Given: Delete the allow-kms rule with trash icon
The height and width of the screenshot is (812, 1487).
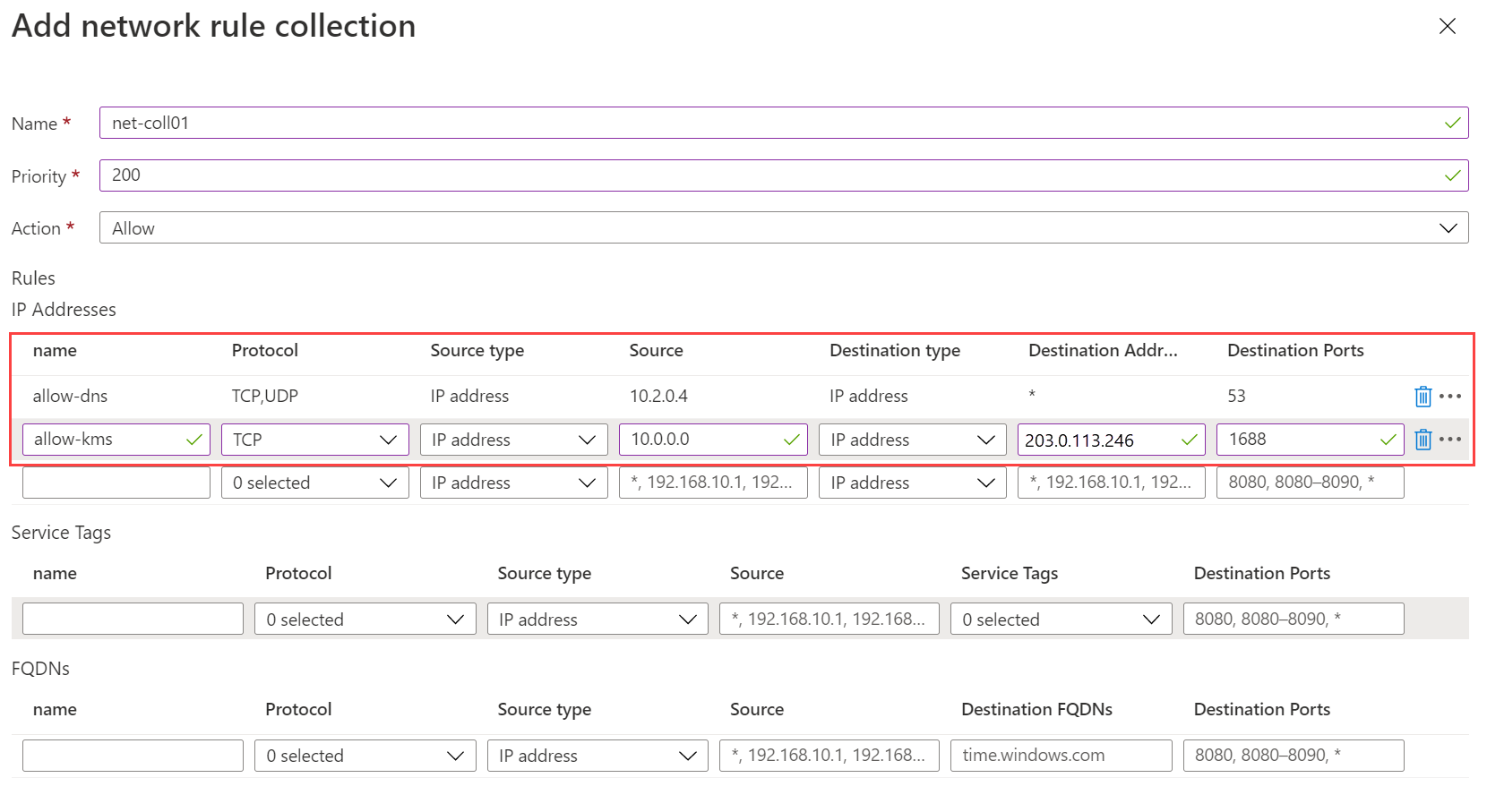Looking at the screenshot, I should (x=1423, y=440).
